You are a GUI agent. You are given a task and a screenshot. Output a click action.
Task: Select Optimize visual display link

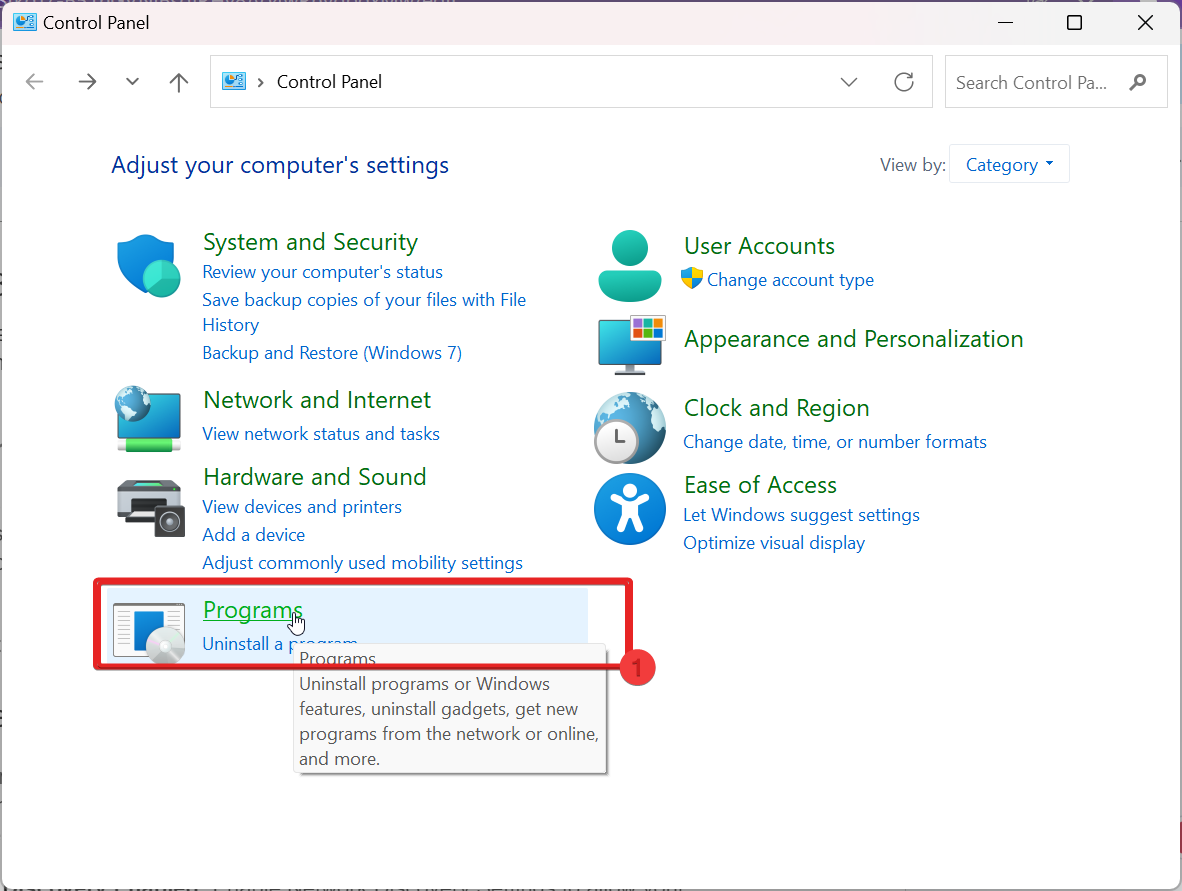click(x=774, y=543)
